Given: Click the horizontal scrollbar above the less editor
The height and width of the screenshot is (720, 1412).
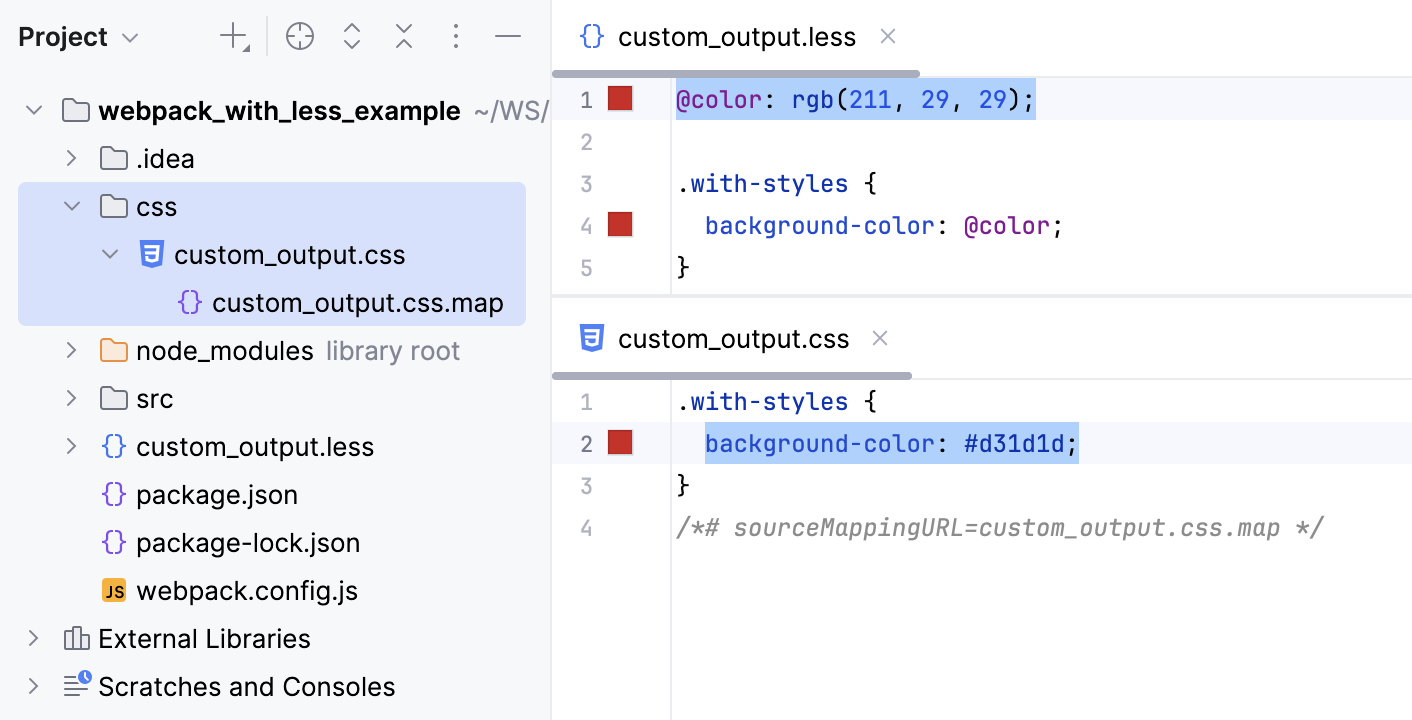Looking at the screenshot, I should (735, 73).
